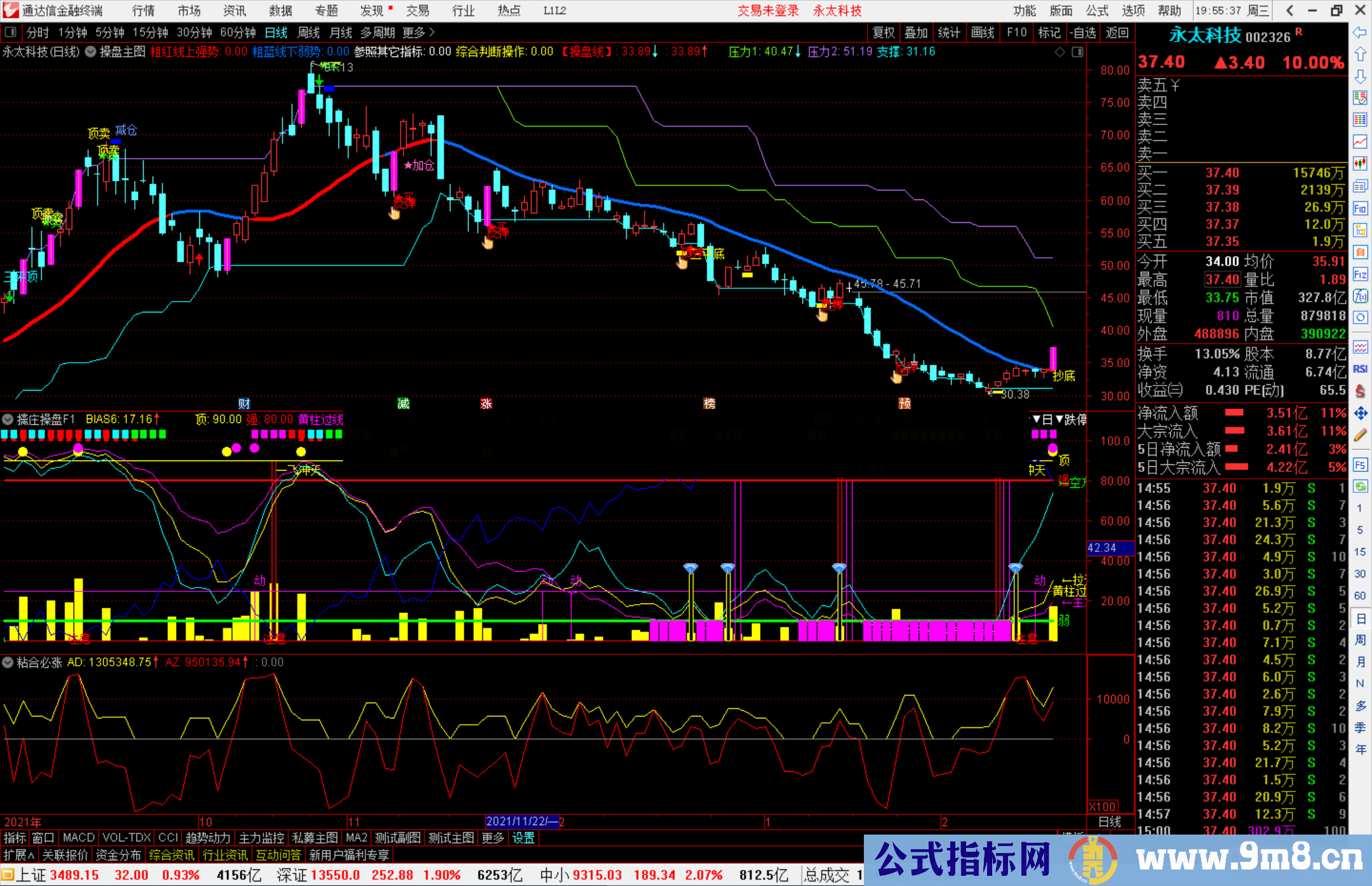Click the X100 scale button

tap(1103, 807)
